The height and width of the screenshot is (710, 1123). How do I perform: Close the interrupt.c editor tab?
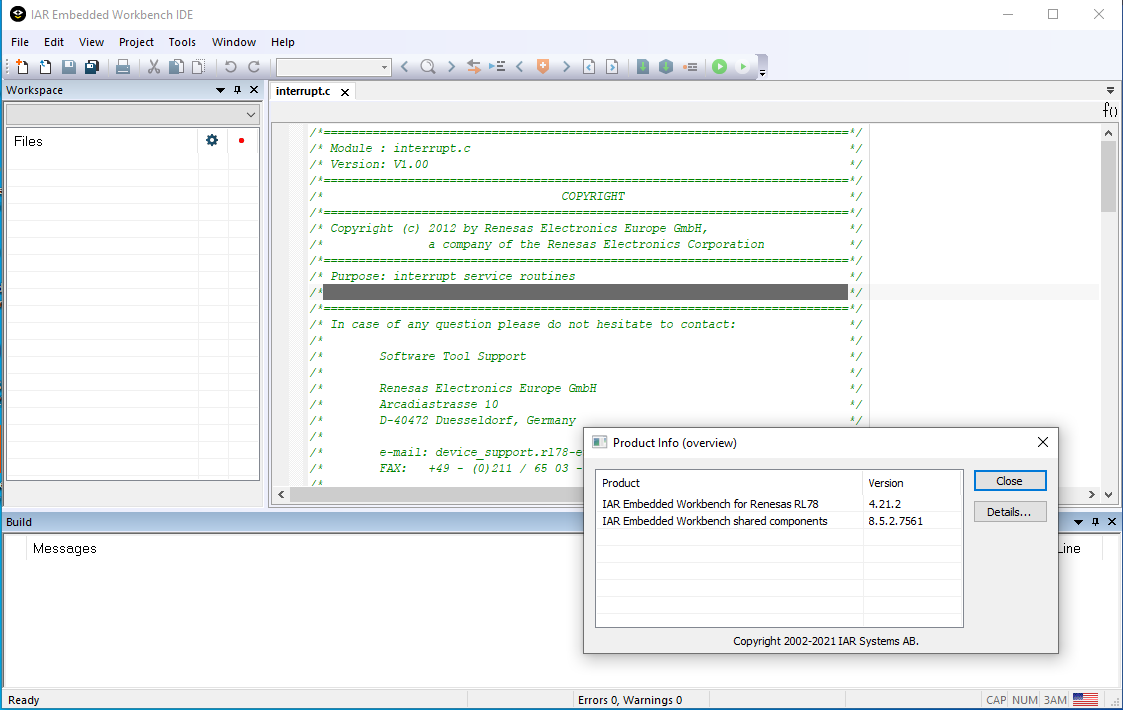pyautogui.click(x=344, y=92)
